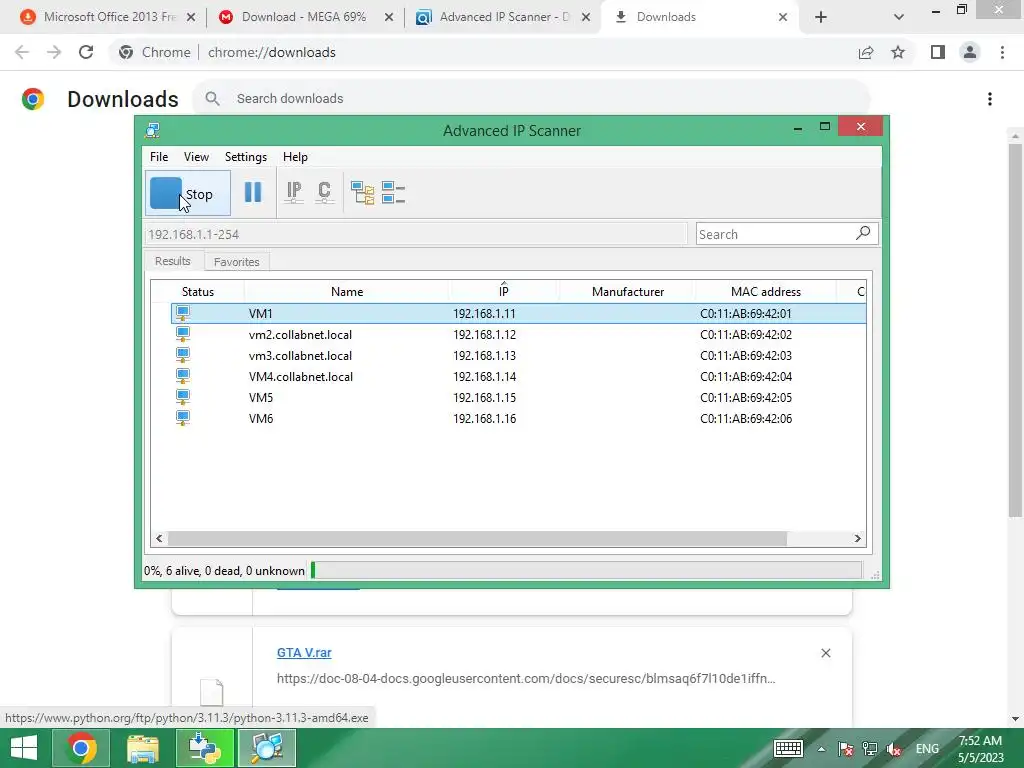Toggle the Chrome side panel
This screenshot has width=1024, height=768.
(x=938, y=52)
